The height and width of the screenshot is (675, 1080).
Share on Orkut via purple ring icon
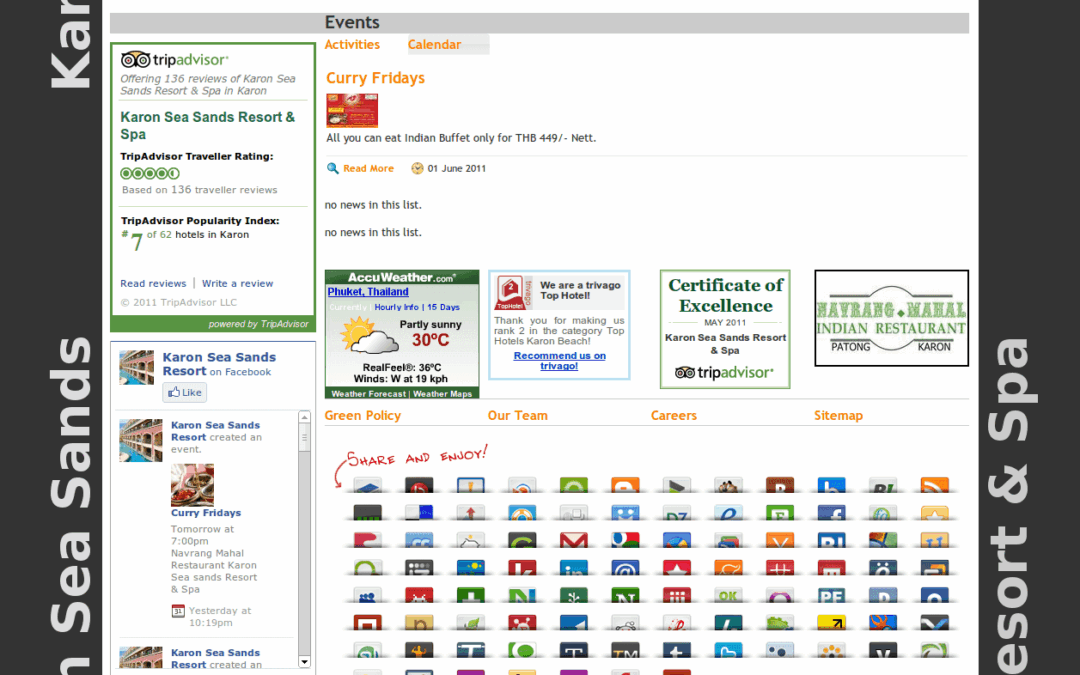780,595
